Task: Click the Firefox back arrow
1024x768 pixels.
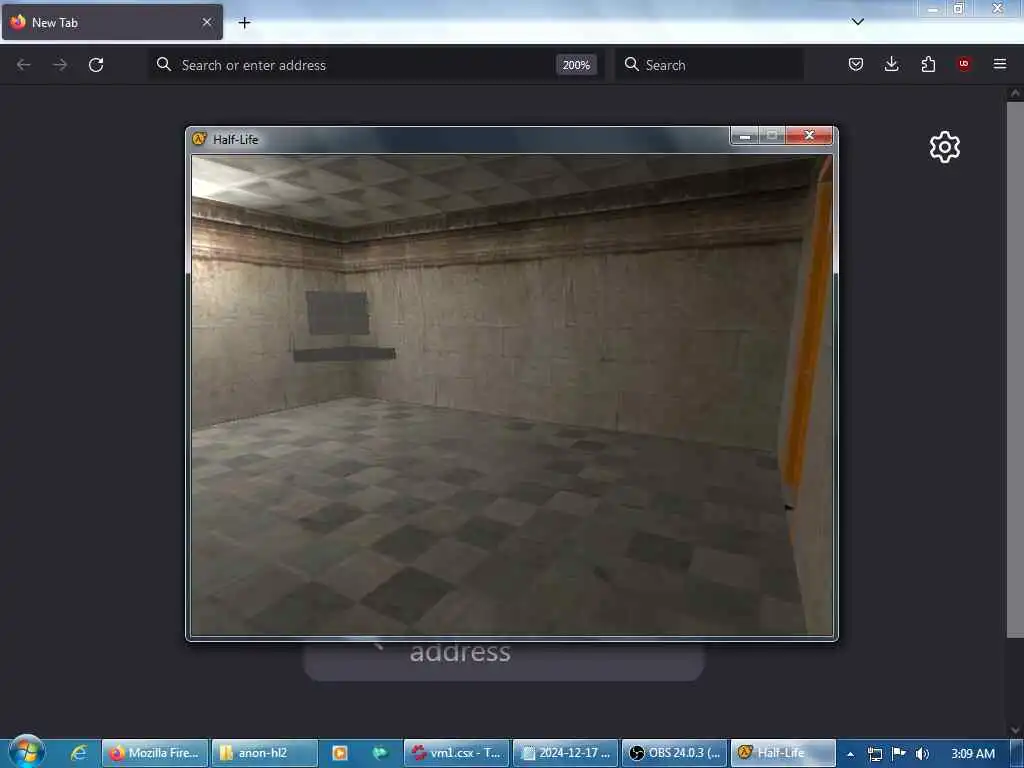Action: pyautogui.click(x=24, y=65)
